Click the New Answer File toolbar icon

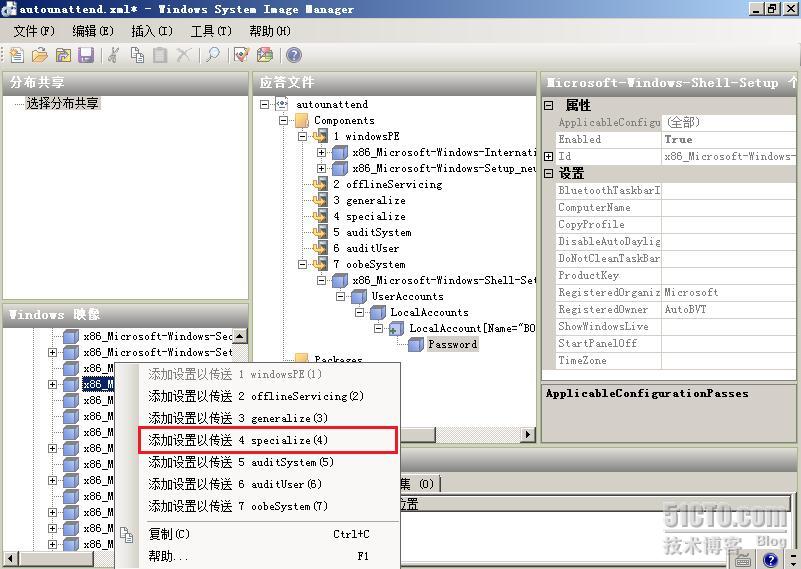tap(17, 55)
